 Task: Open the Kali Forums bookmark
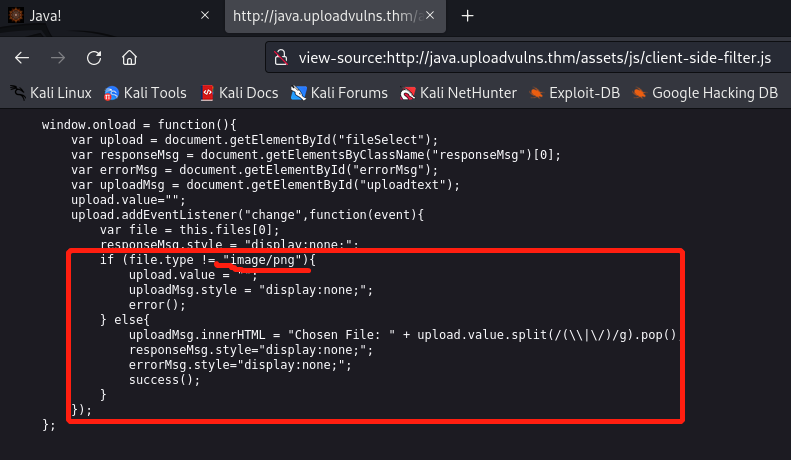pyautogui.click(x=339, y=93)
